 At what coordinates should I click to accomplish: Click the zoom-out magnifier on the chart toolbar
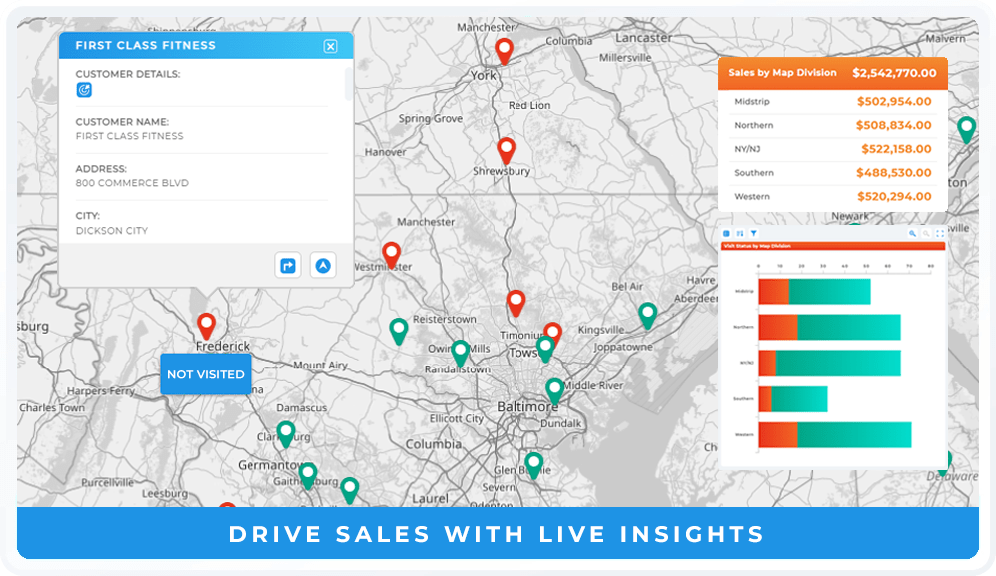[926, 233]
